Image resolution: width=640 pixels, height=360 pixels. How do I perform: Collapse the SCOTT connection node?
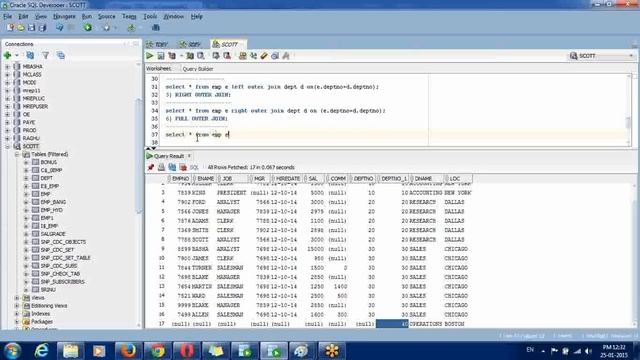point(7,146)
